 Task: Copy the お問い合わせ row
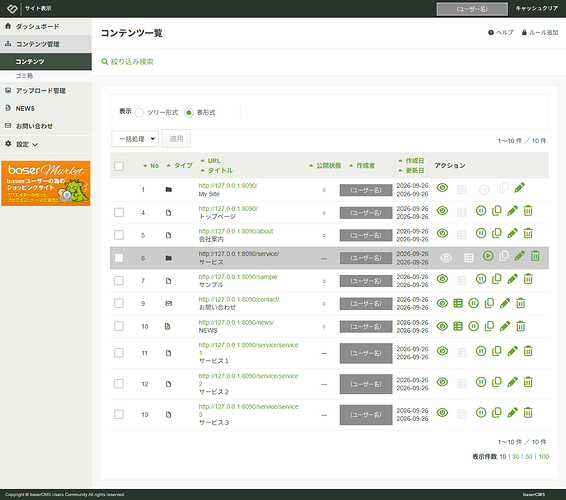[489, 303]
